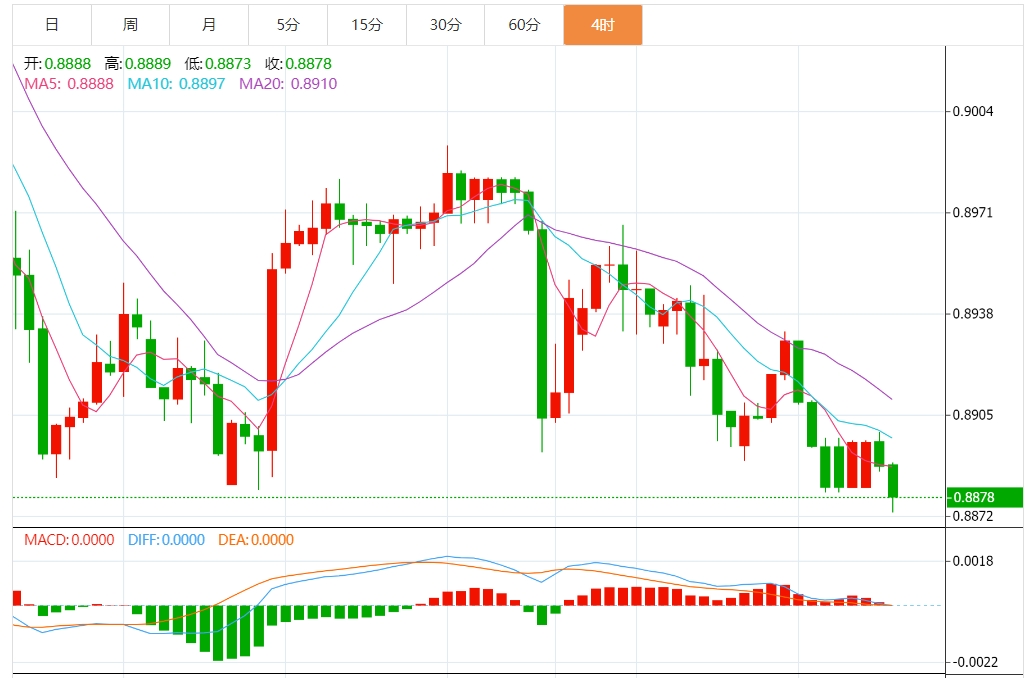Choose the 30分 interval tab
The image size is (1035, 678).
pos(446,25)
